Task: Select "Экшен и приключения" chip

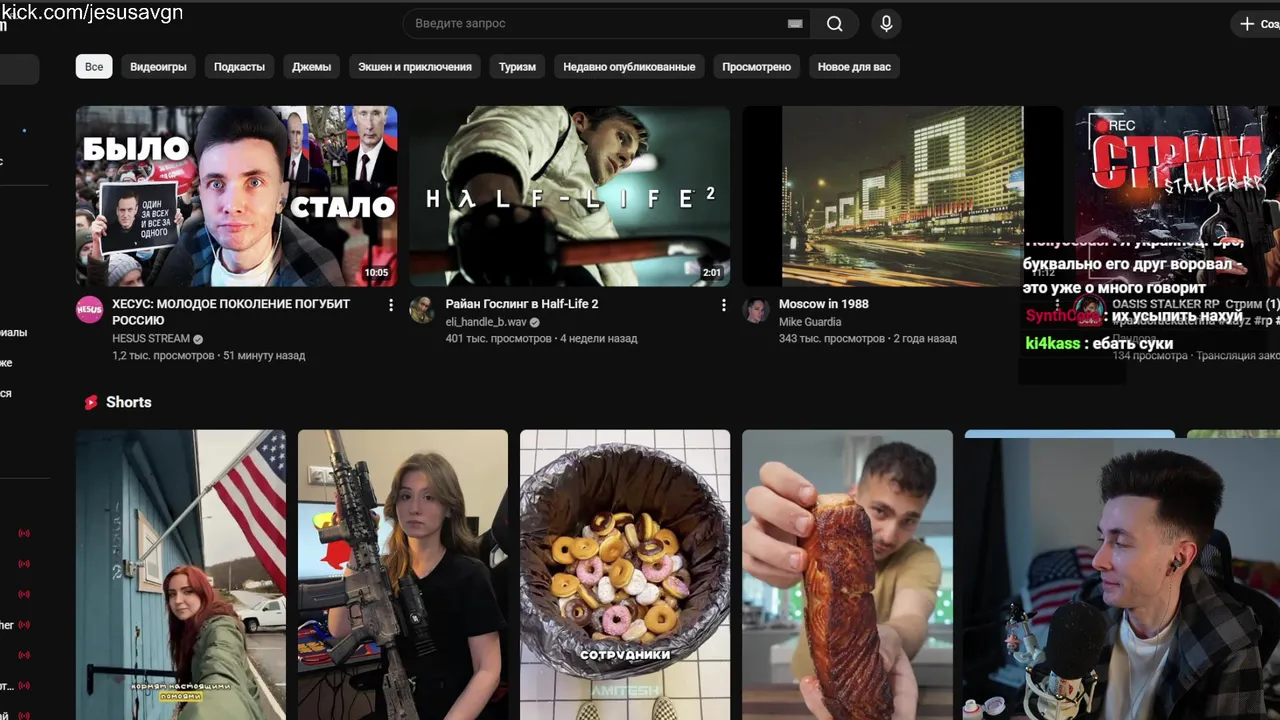Action: pyautogui.click(x=414, y=67)
